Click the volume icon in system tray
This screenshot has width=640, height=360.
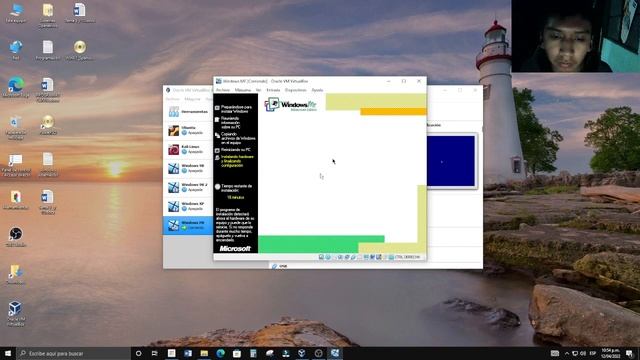583,353
